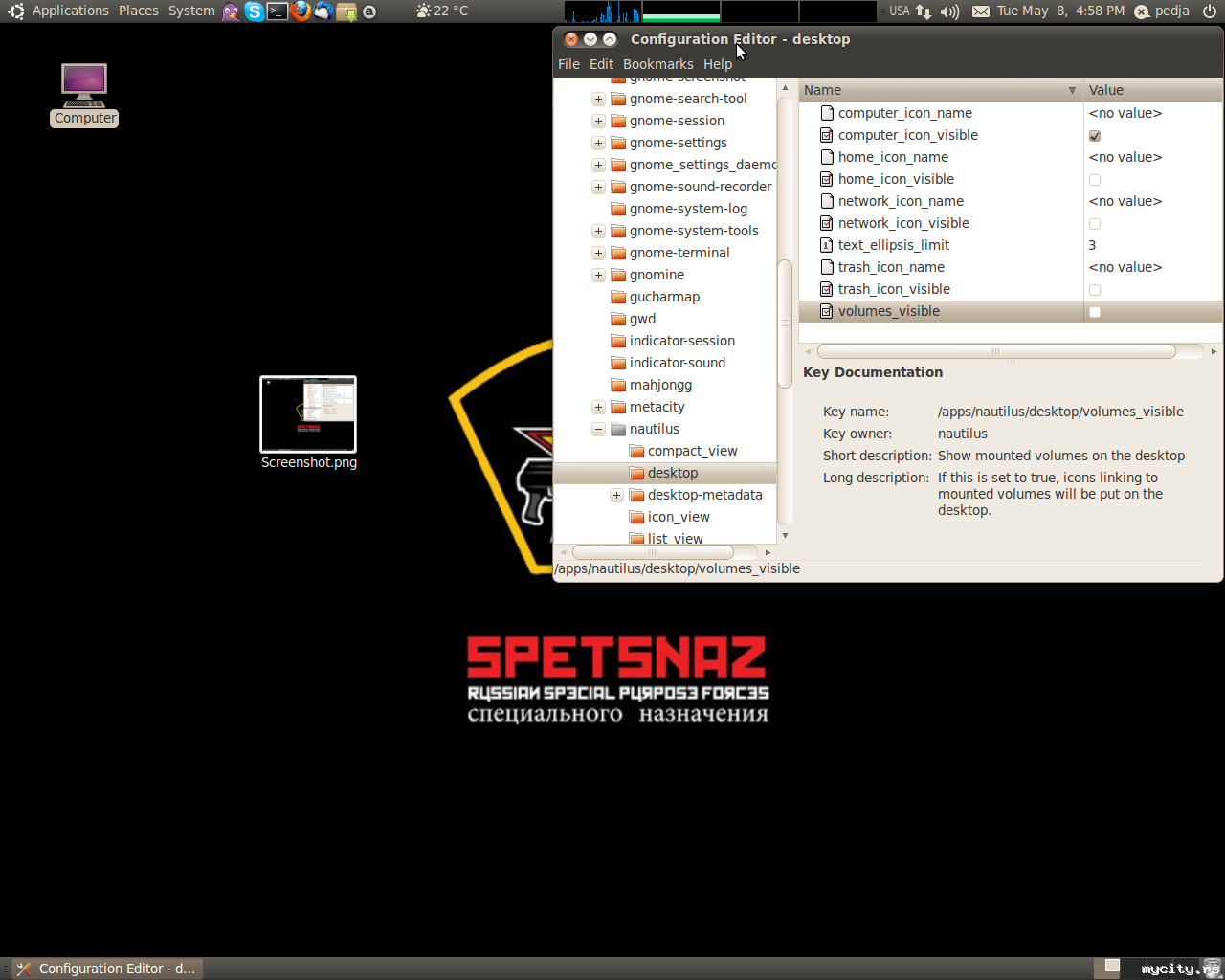The width and height of the screenshot is (1225, 980).
Task: Click the tree pane horizontal scrollbar
Action: (653, 552)
